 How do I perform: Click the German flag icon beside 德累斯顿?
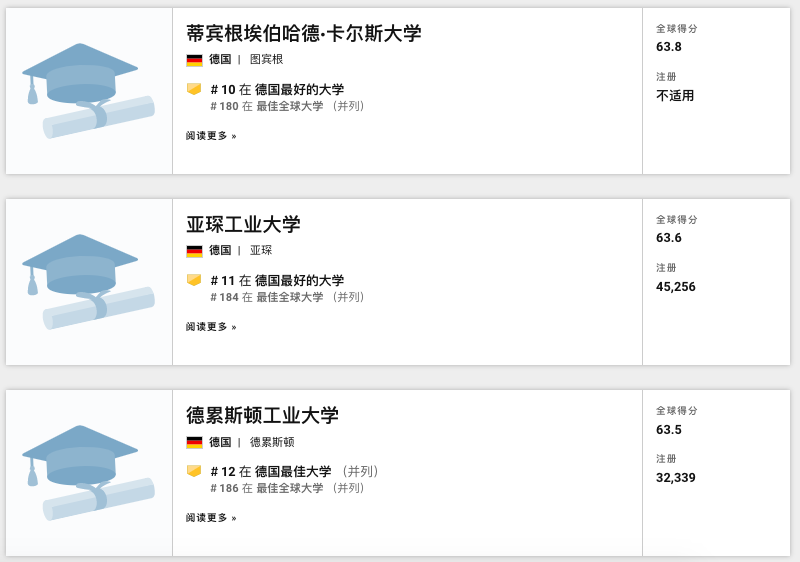[194, 442]
